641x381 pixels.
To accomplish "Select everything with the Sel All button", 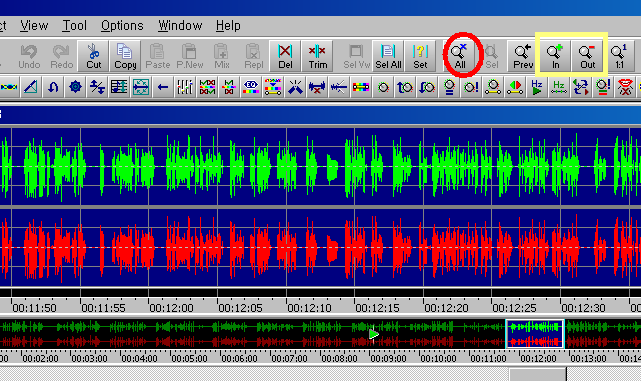I will (388, 56).
